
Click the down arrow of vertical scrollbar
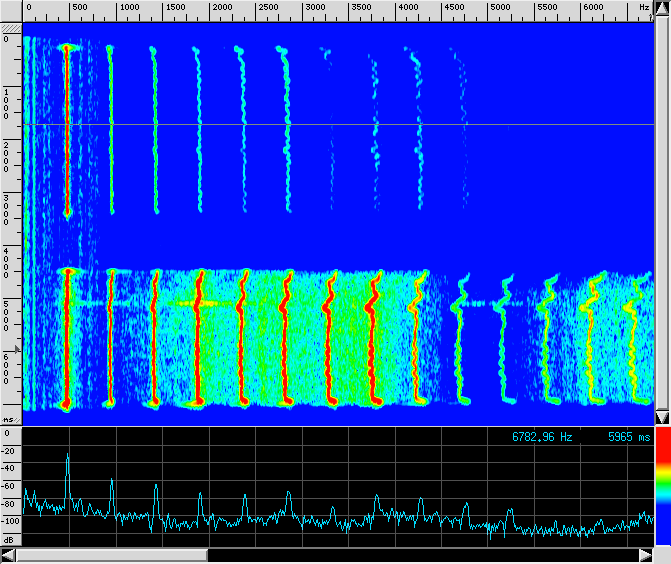661,417
